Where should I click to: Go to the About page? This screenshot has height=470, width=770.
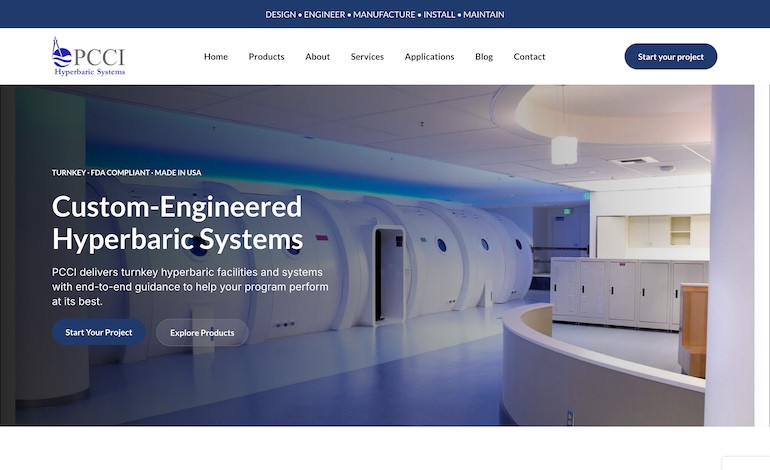tap(317, 56)
